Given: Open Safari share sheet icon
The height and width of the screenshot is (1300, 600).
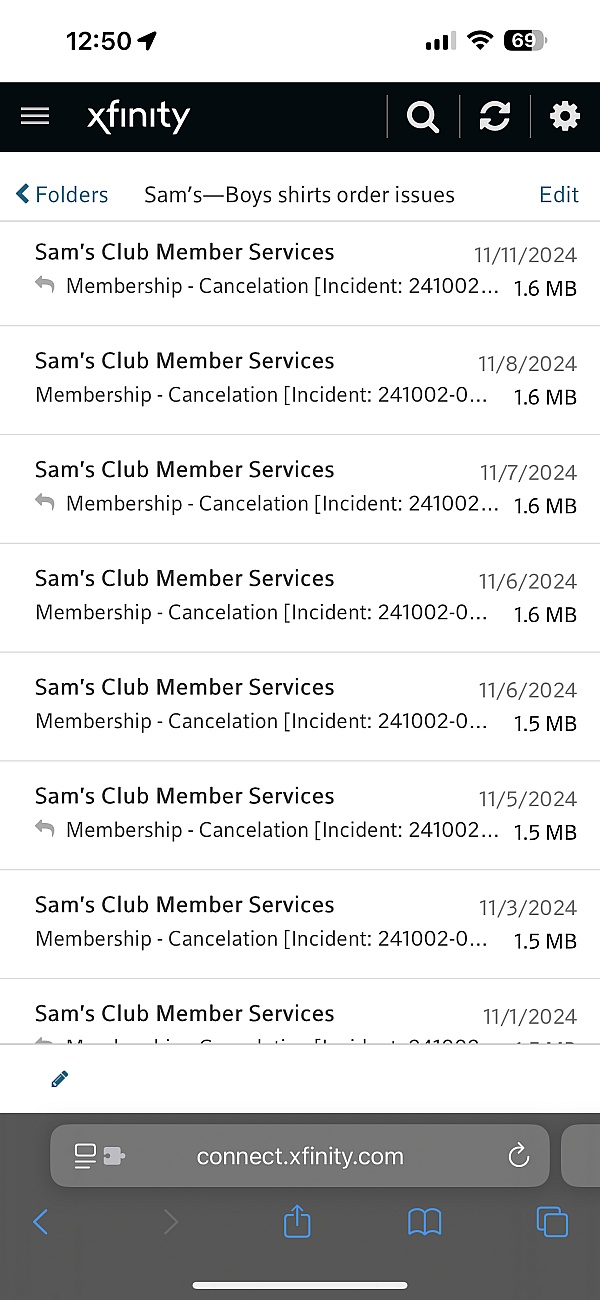Looking at the screenshot, I should [x=297, y=1221].
